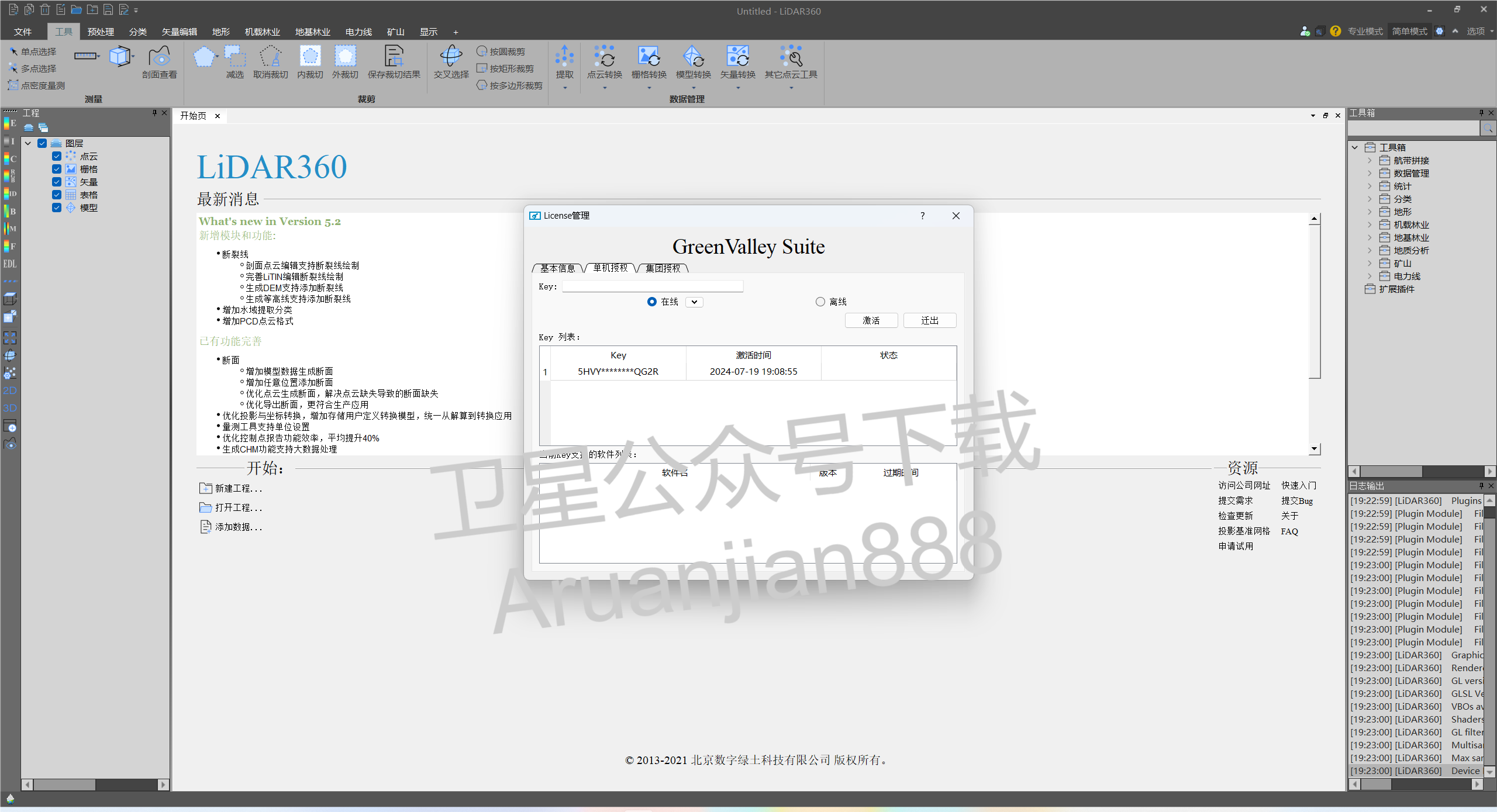Open the 集团授权 tab in License dialog
The width and height of the screenshot is (1497, 812).
[x=663, y=268]
